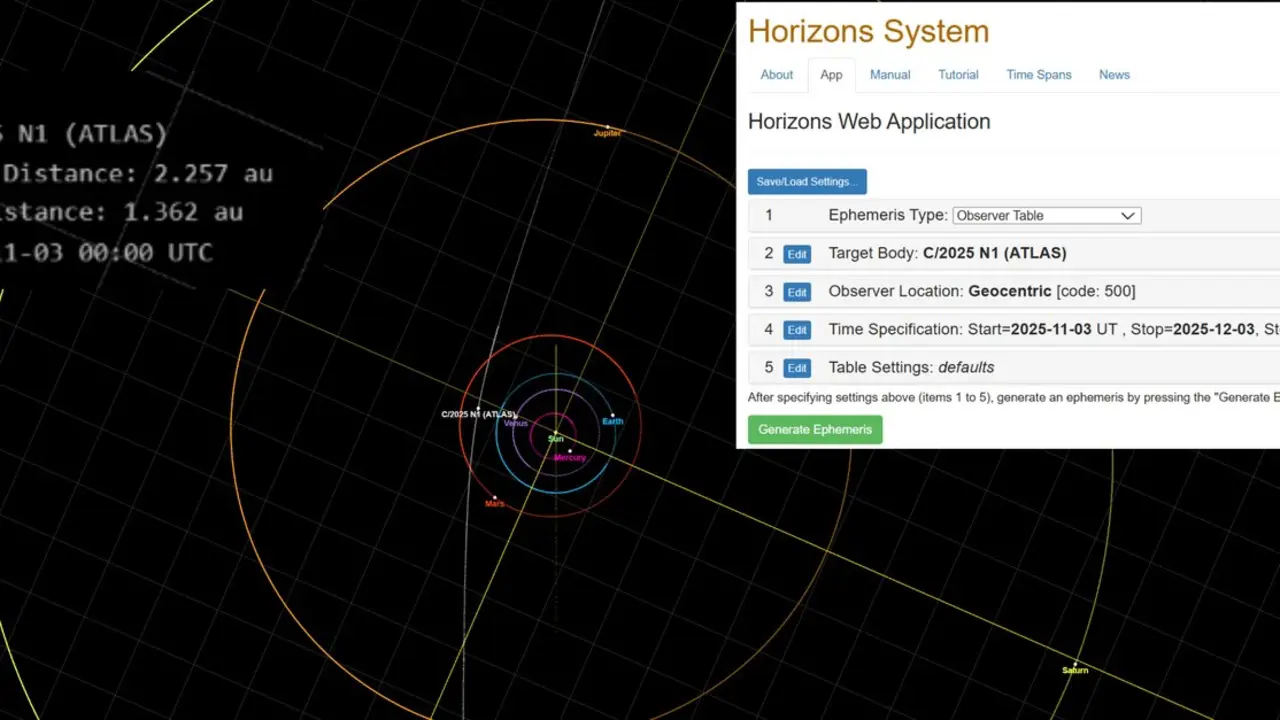Go to the Time Spans tab
Viewport: 1280px width, 720px height.
(x=1038, y=75)
